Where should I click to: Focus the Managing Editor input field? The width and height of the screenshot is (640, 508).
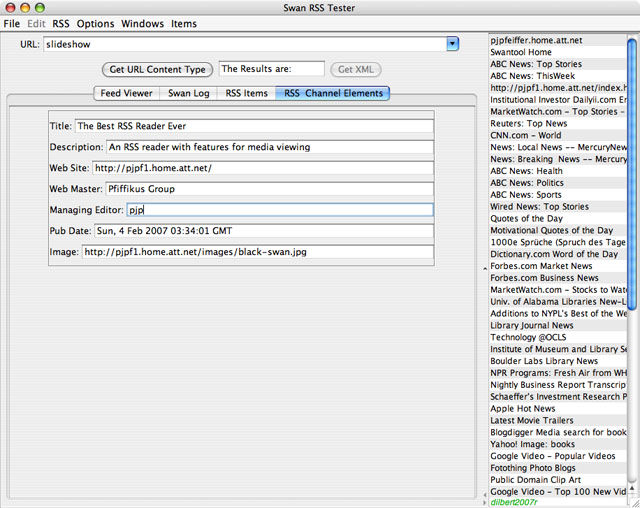pos(279,210)
